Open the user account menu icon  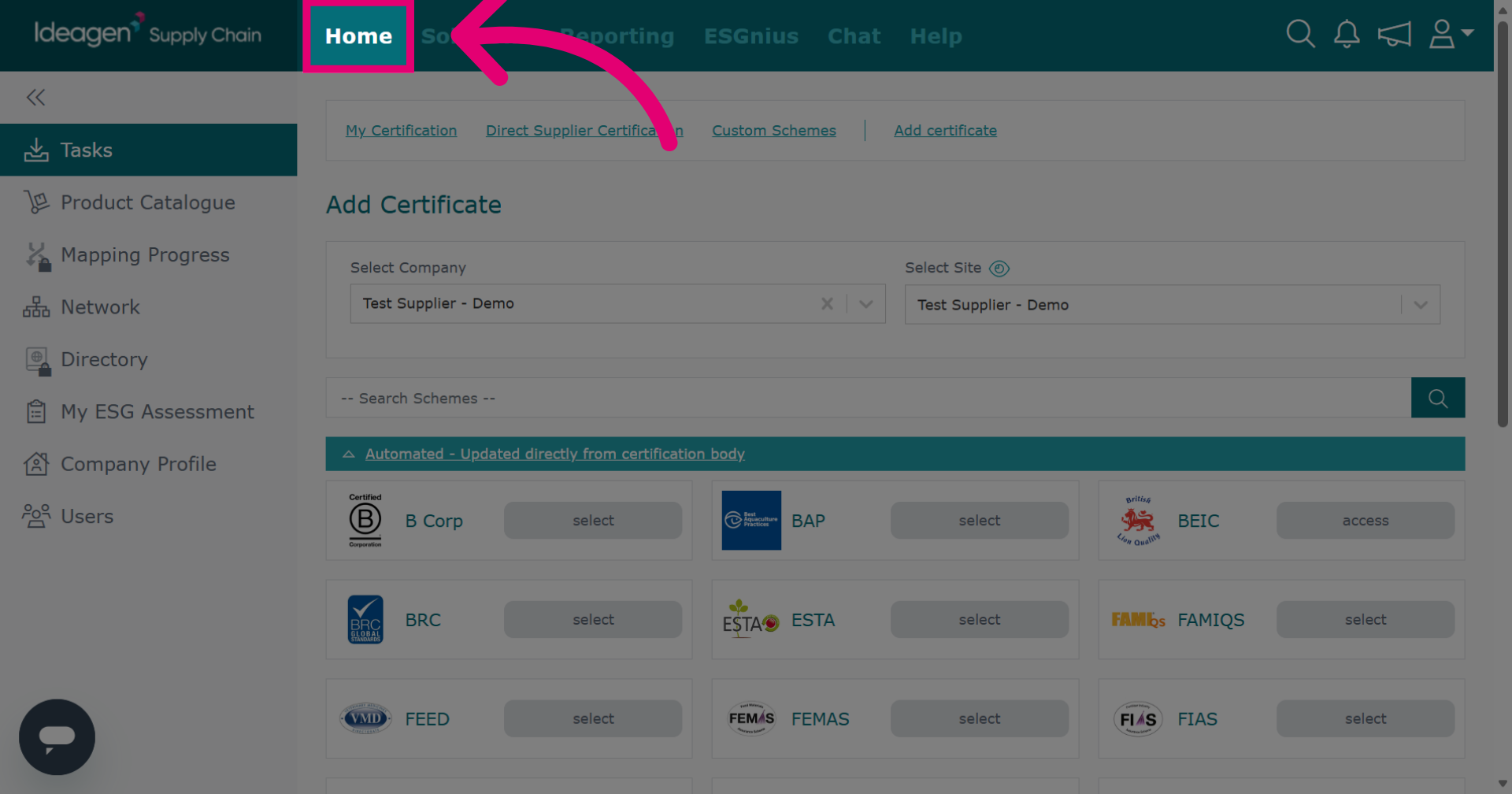[1451, 34]
